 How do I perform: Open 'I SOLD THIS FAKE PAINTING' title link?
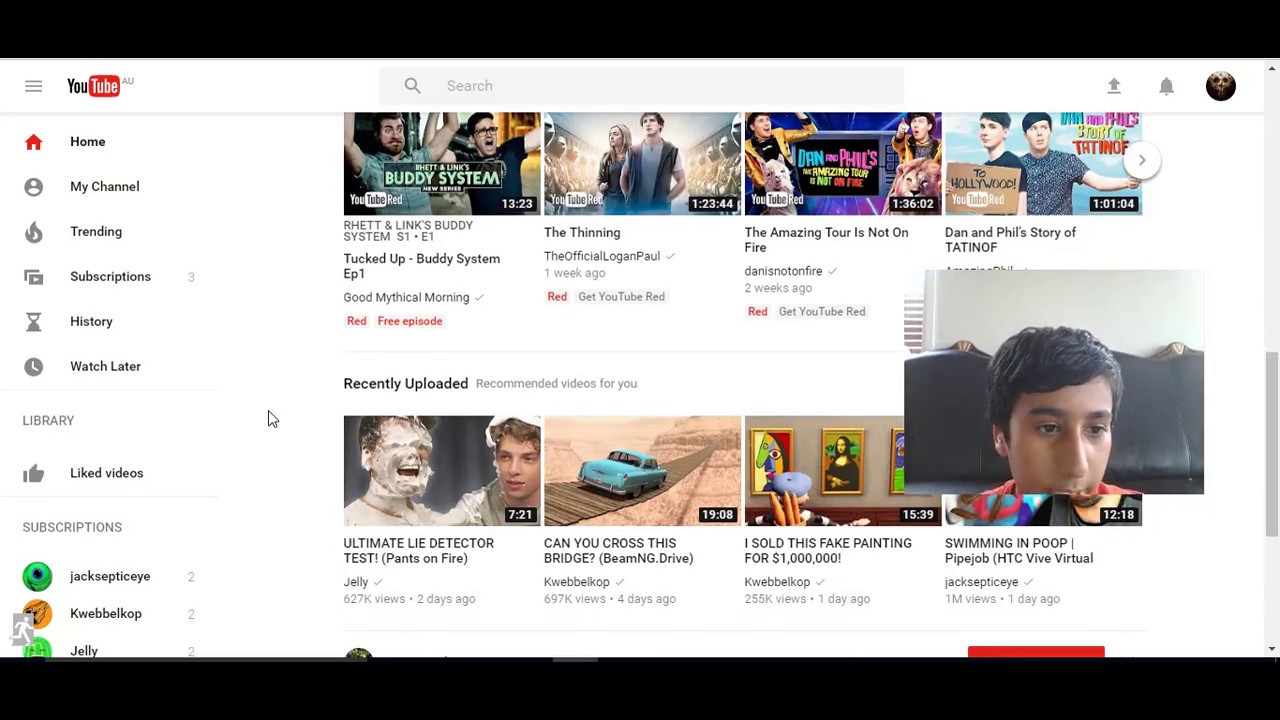[828, 551]
